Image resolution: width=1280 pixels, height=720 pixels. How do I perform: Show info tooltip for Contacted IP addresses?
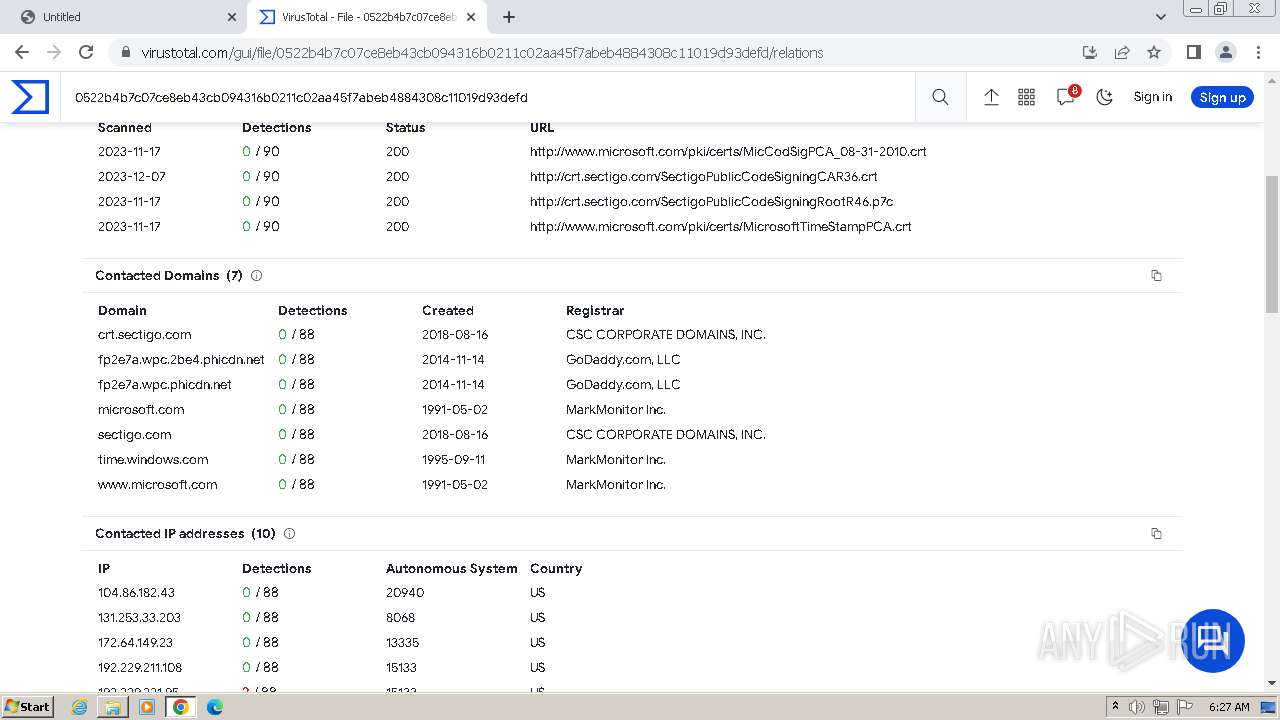point(289,533)
